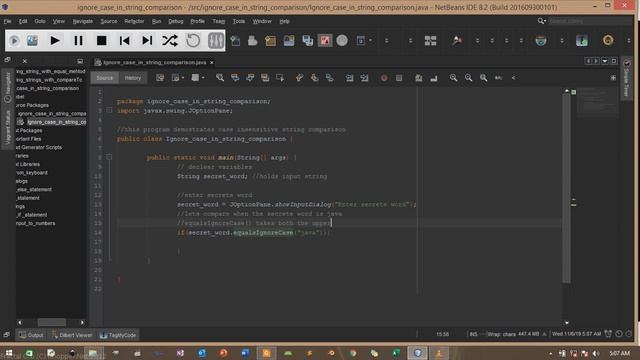Click the hammer Build Project icon
This screenshot has height=360, width=640.
pos(457,40)
